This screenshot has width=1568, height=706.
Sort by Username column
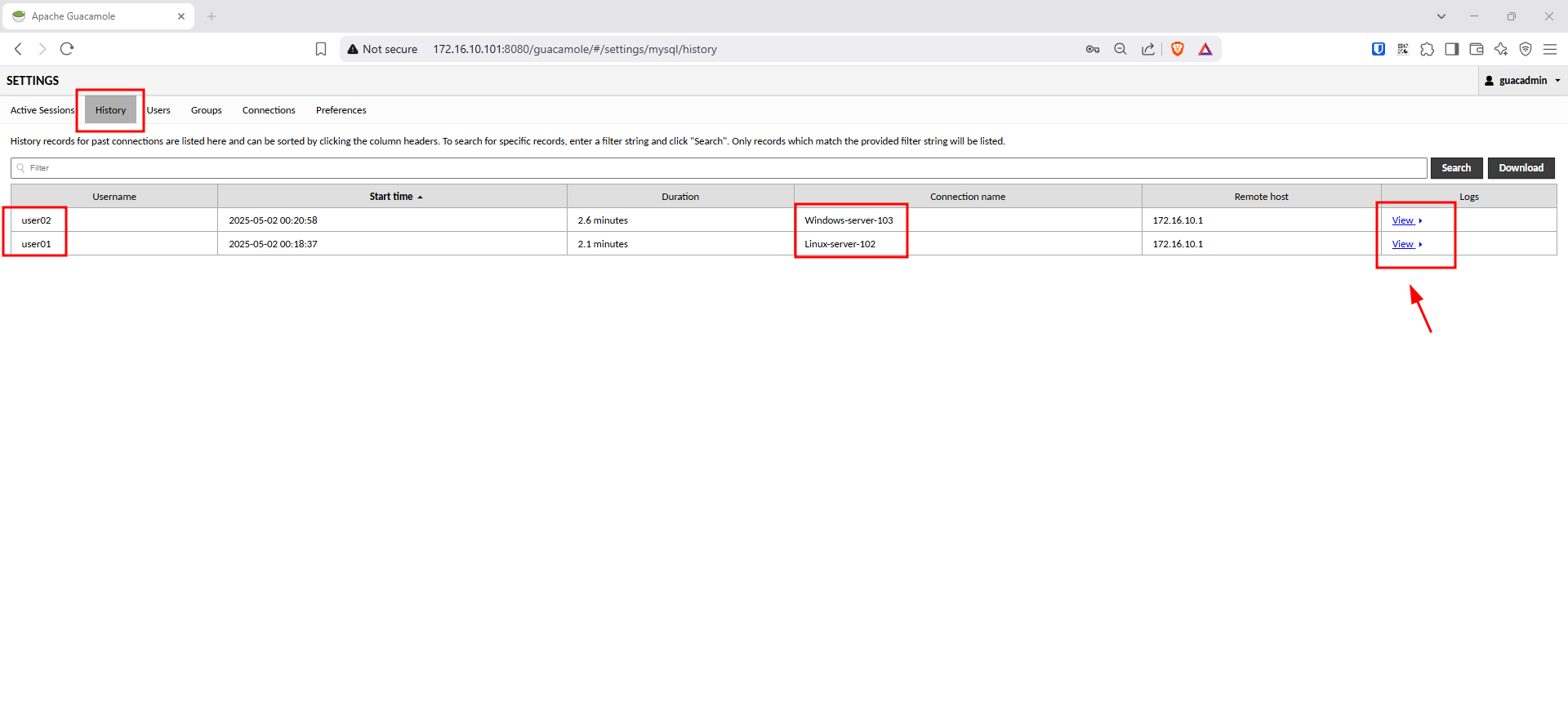114,197
